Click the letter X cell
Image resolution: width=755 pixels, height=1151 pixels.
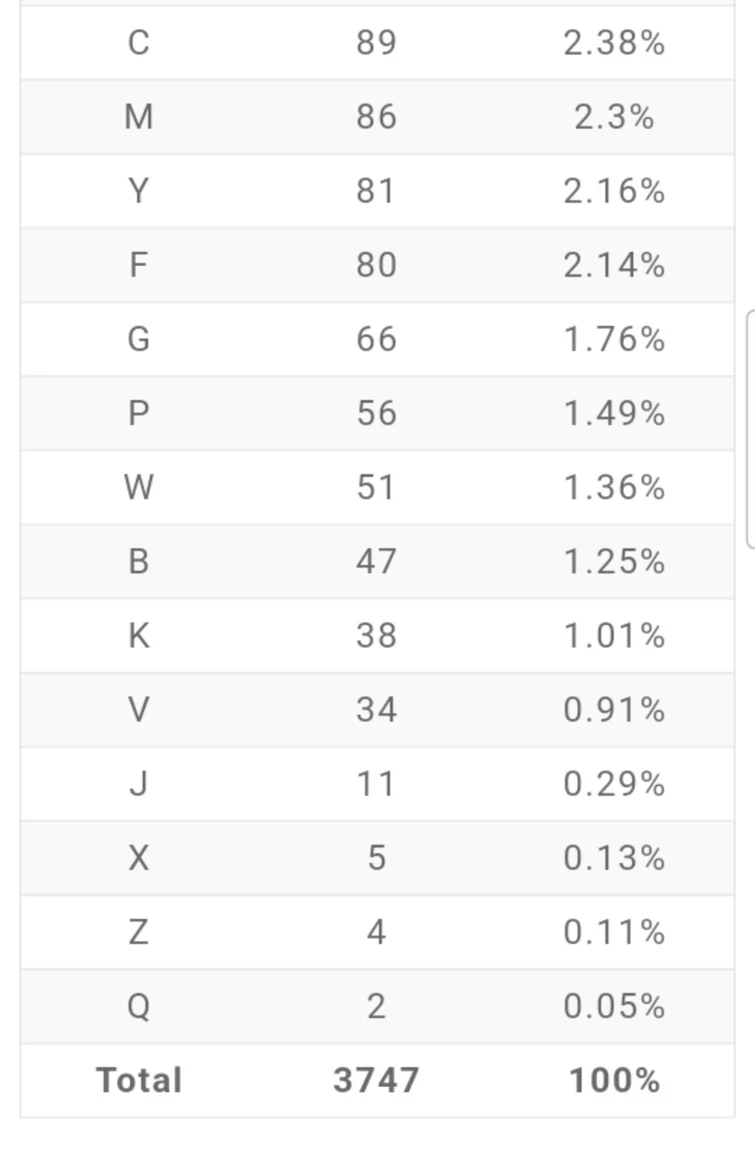pyautogui.click(x=139, y=858)
